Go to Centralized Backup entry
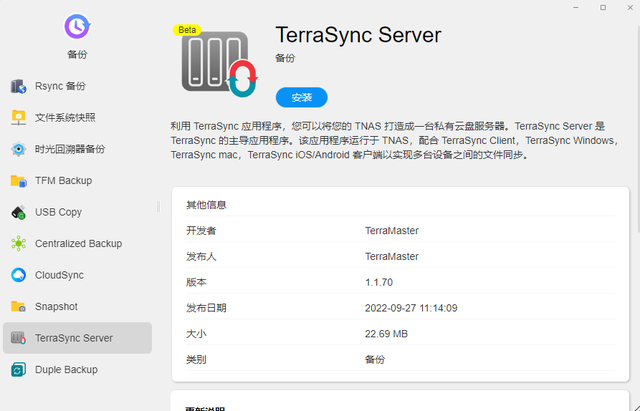Image resolution: width=640 pixels, height=411 pixels. 78,244
